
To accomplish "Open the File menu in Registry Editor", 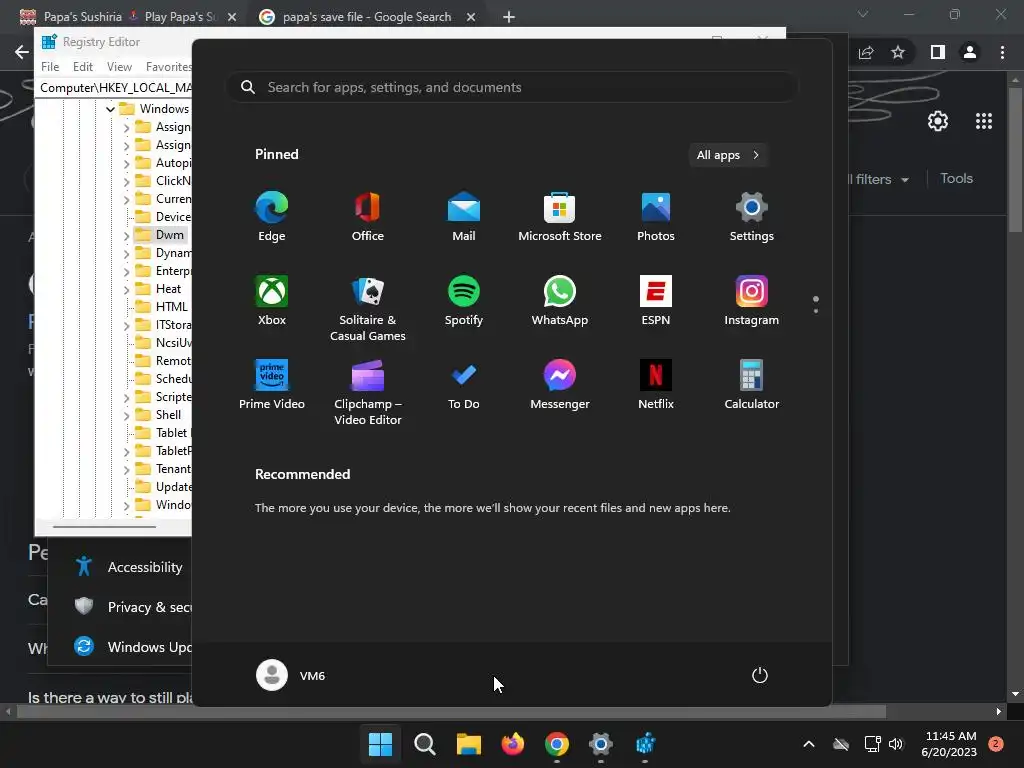I will (x=50, y=67).
